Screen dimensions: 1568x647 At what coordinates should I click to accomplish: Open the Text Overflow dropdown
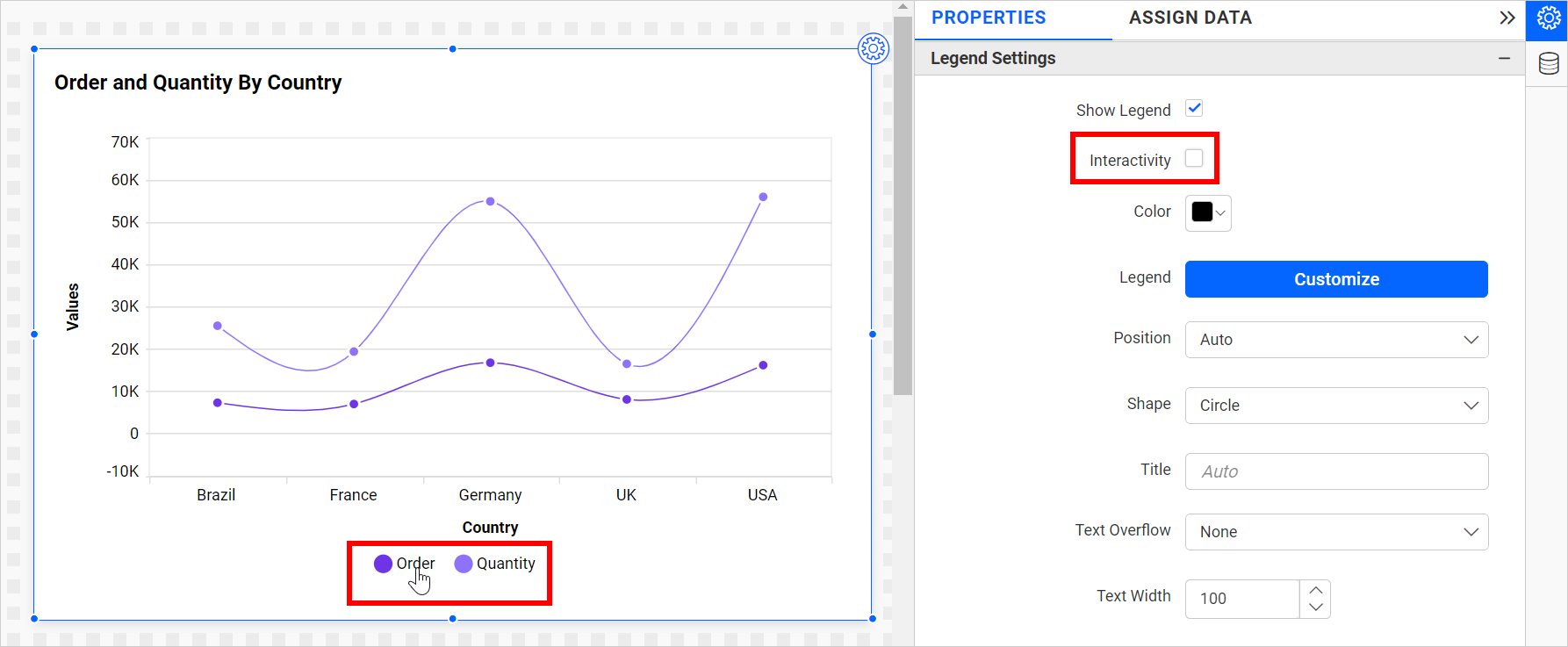[x=1336, y=532]
